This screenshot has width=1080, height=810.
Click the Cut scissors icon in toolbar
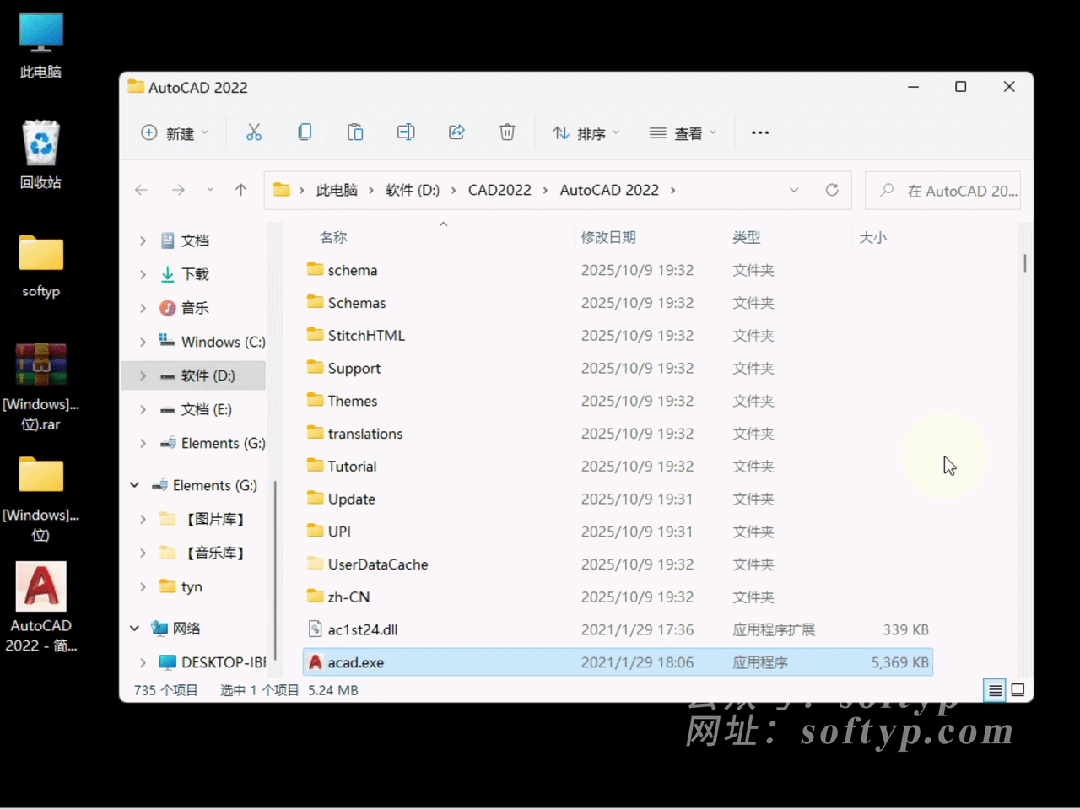[x=253, y=132]
